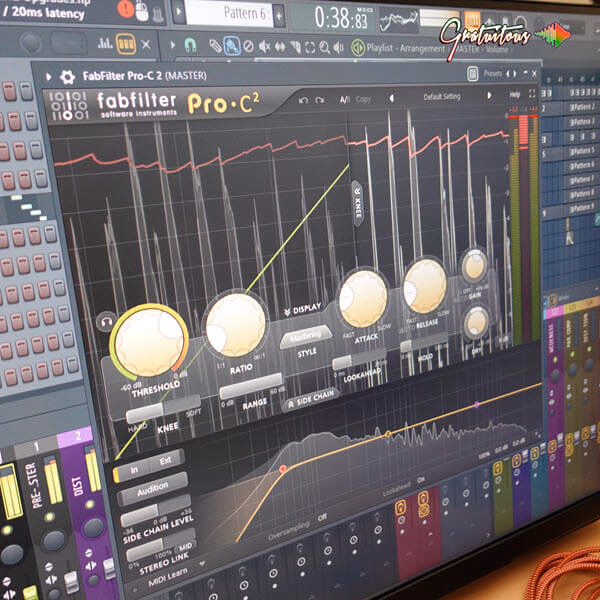Open the pattern selector arrow left of Pattern 6
The width and height of the screenshot is (600, 600).
[178, 12]
